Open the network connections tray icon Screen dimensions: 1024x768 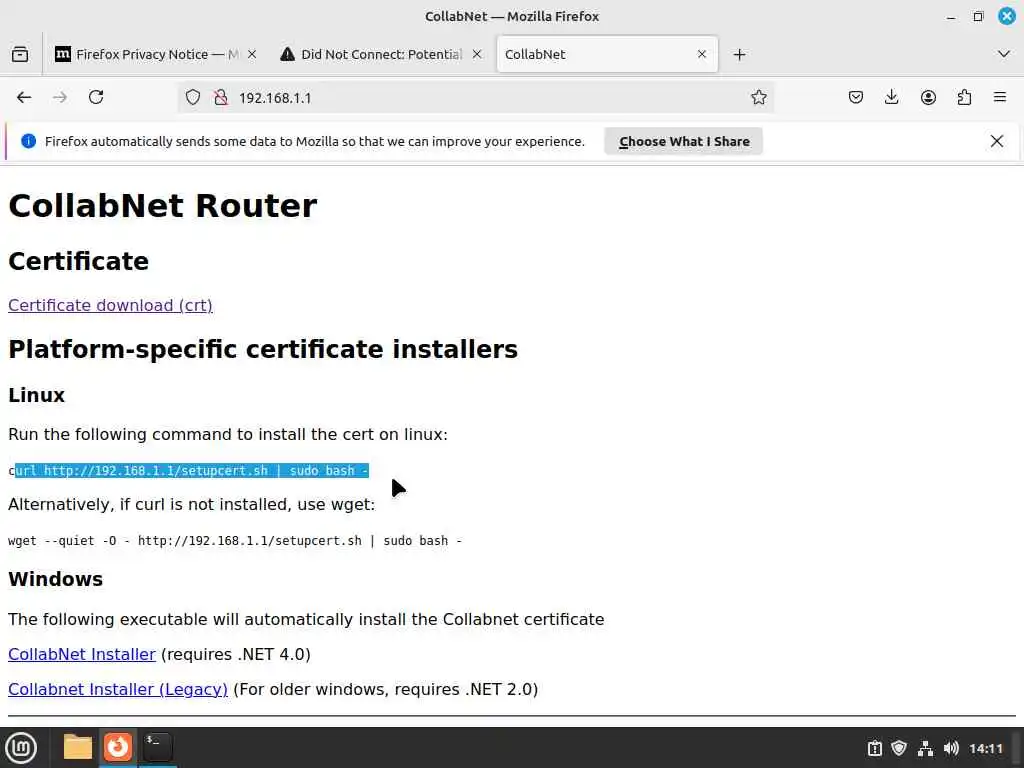pyautogui.click(x=925, y=748)
